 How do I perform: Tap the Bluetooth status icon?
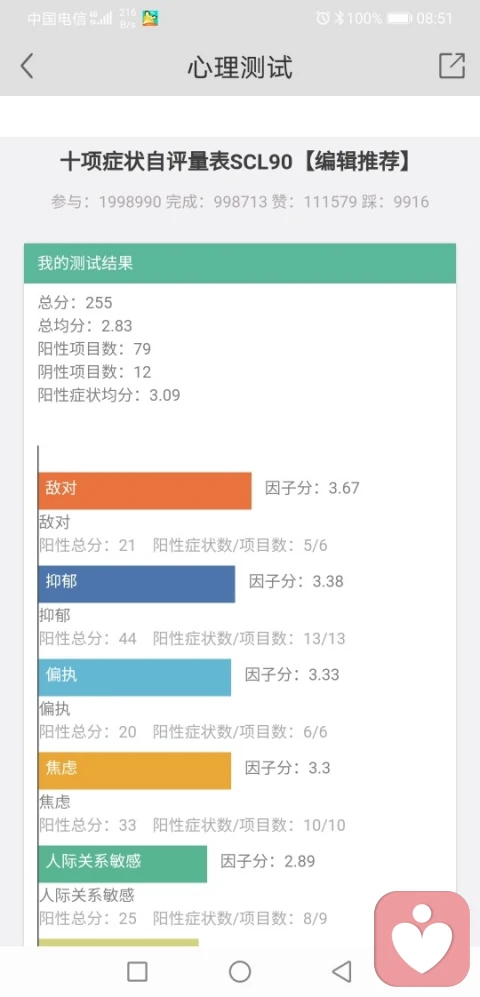coord(339,18)
